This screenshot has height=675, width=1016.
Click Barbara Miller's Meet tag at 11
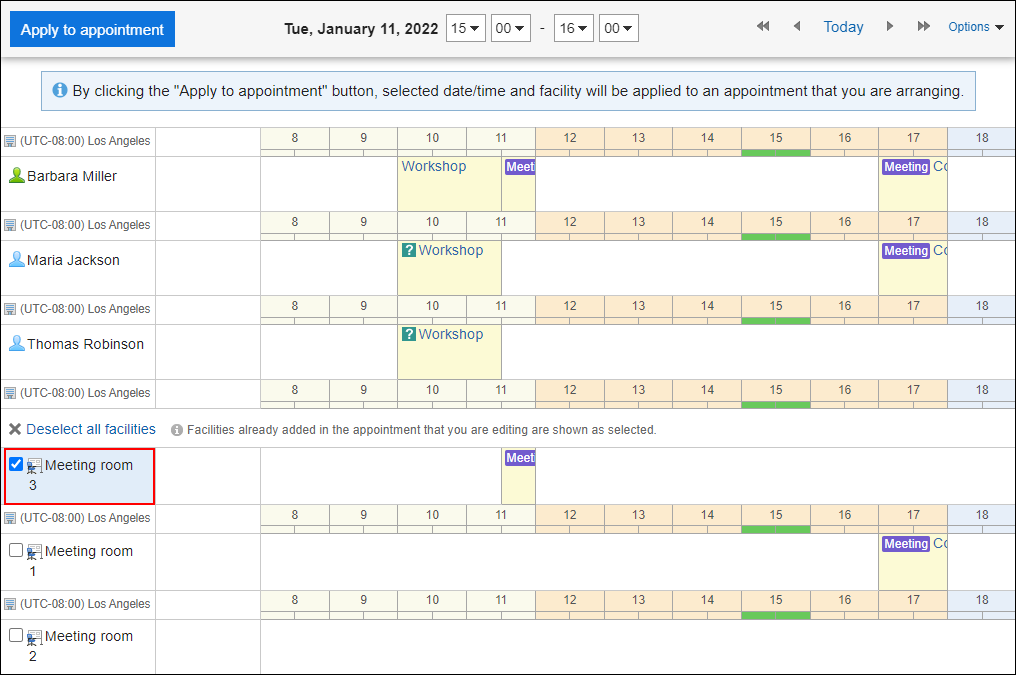click(520, 166)
